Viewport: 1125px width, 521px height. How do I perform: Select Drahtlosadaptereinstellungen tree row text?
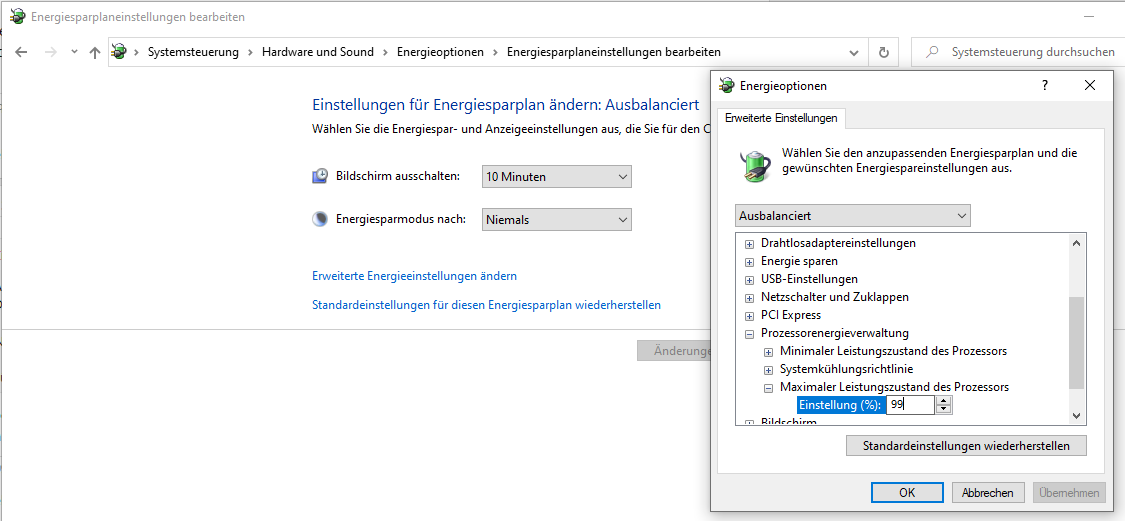[838, 243]
